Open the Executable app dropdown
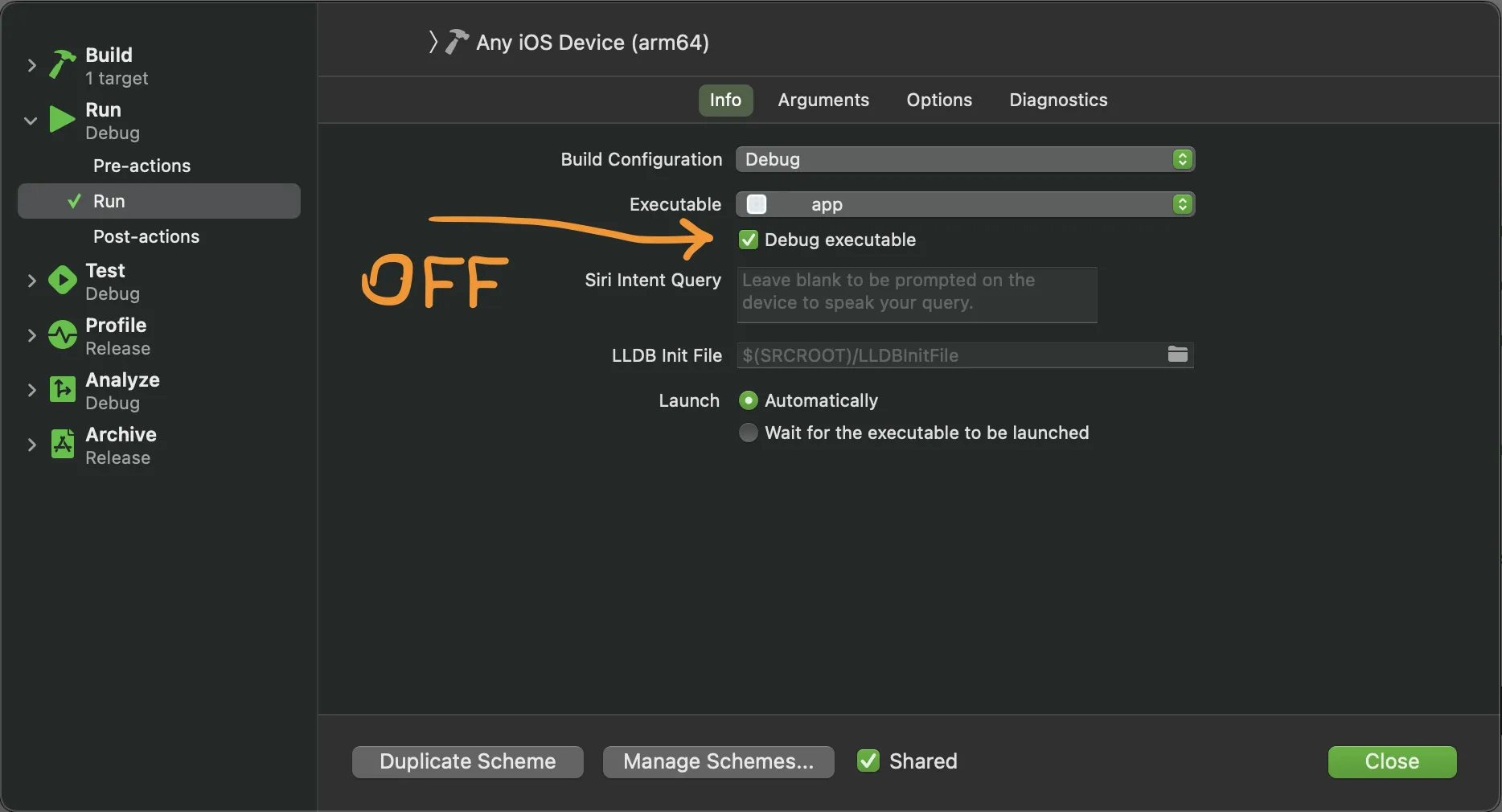Image resolution: width=1502 pixels, height=812 pixels. point(964,204)
